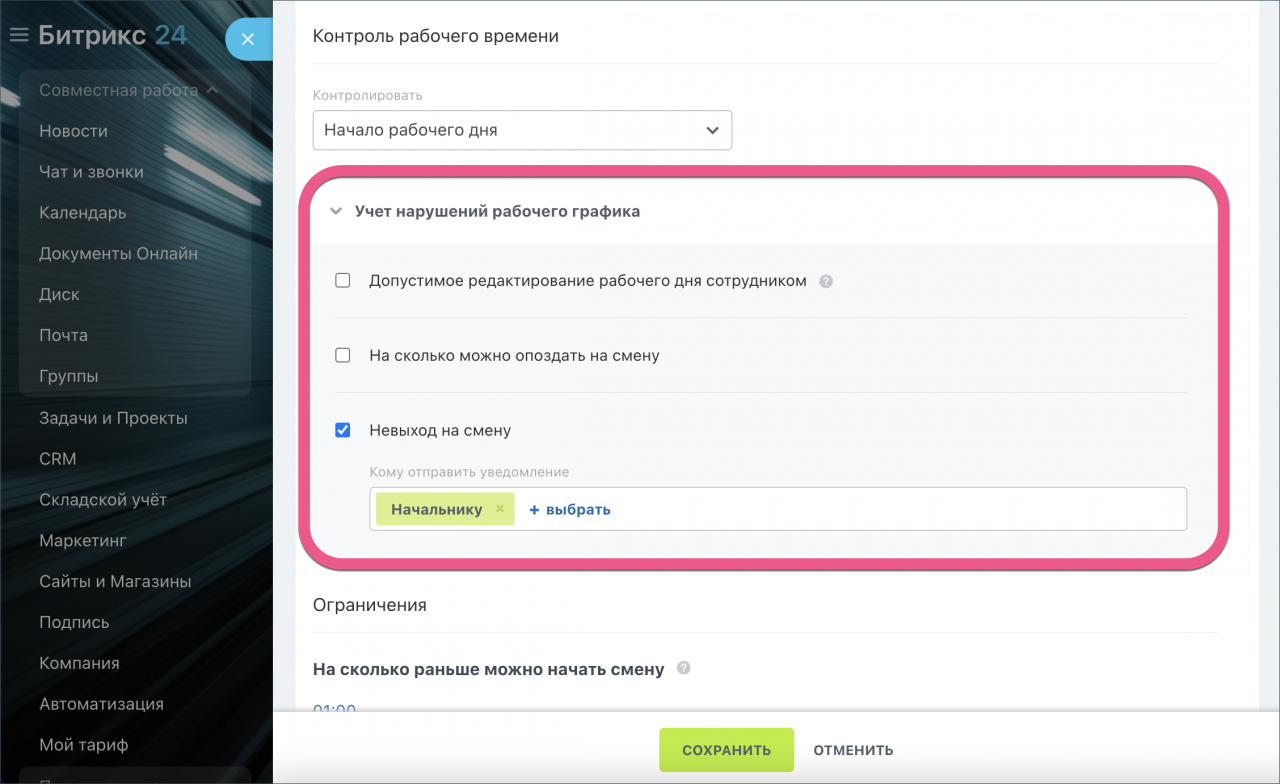Open Группы in the sidebar
This screenshot has width=1280, height=784.
68,376
